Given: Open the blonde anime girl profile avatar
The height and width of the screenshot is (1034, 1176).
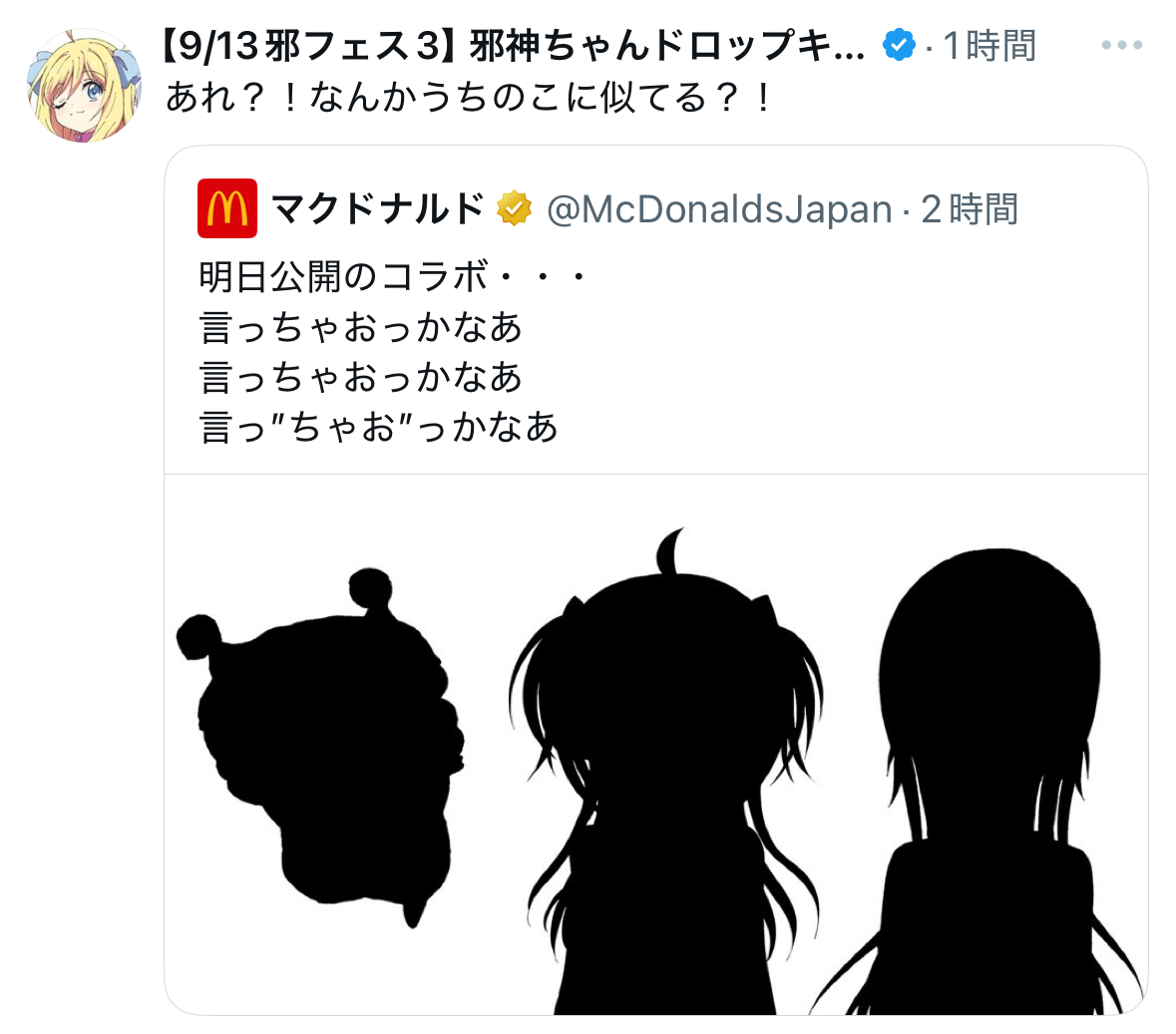Looking at the screenshot, I should coord(84,86).
